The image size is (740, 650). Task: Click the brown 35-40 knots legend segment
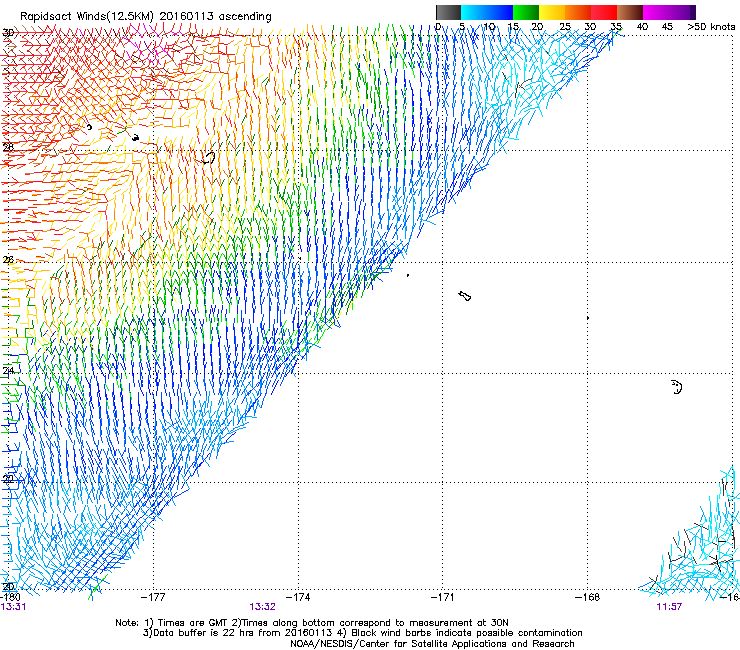(x=630, y=12)
